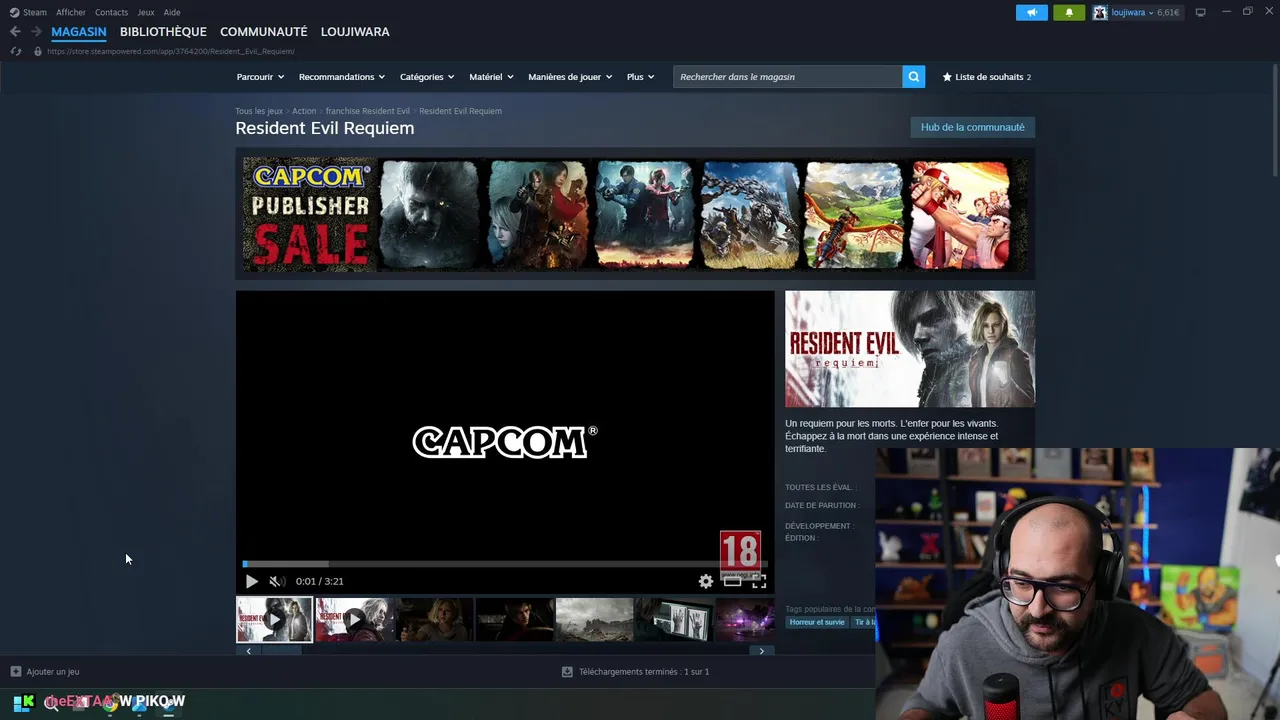Expand the Parcourir dropdown
This screenshot has height=720, width=1280.
coord(260,77)
